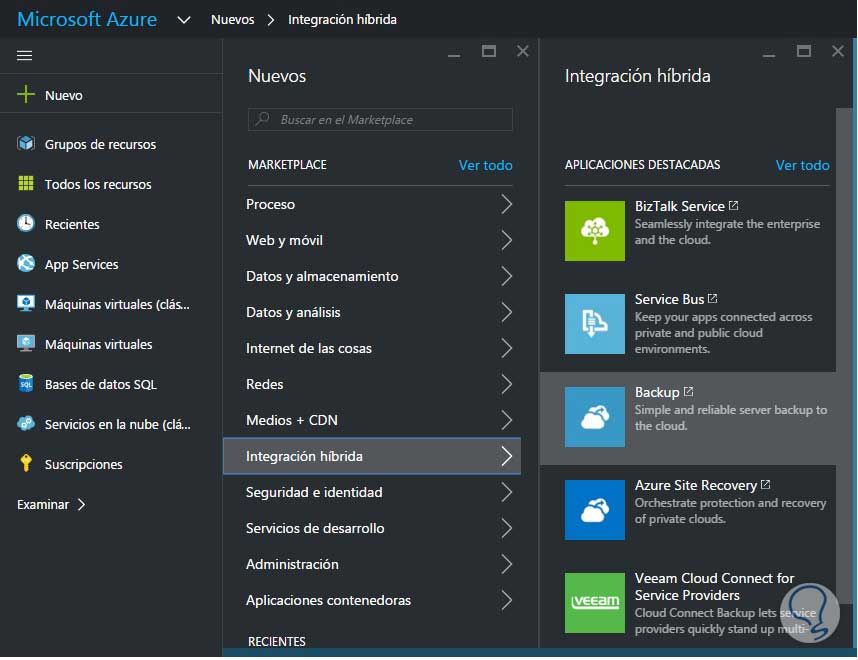
Task: Expand the Proceso category chevron
Action: tap(506, 204)
